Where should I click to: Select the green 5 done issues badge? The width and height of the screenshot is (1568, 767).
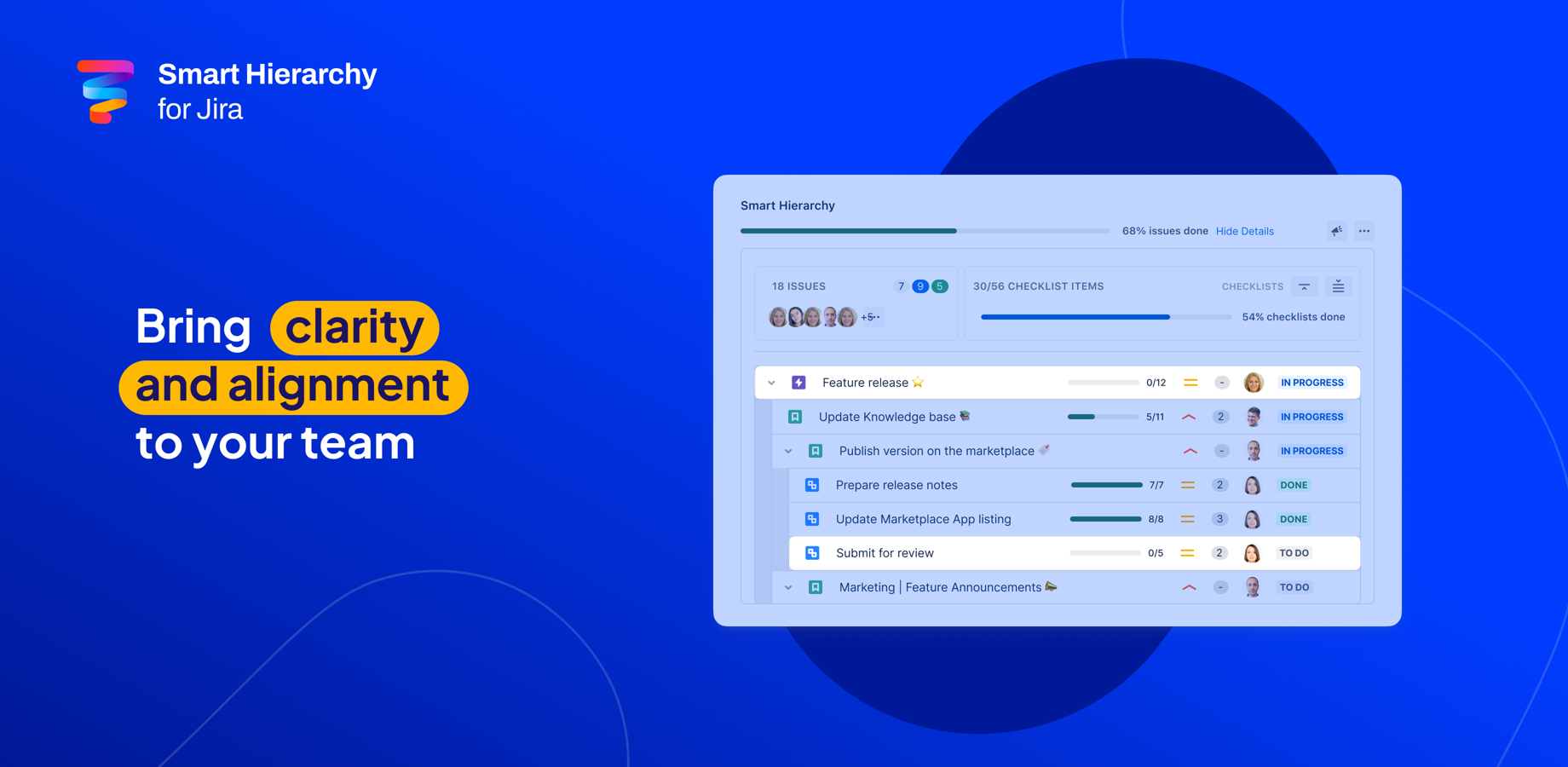click(x=939, y=286)
